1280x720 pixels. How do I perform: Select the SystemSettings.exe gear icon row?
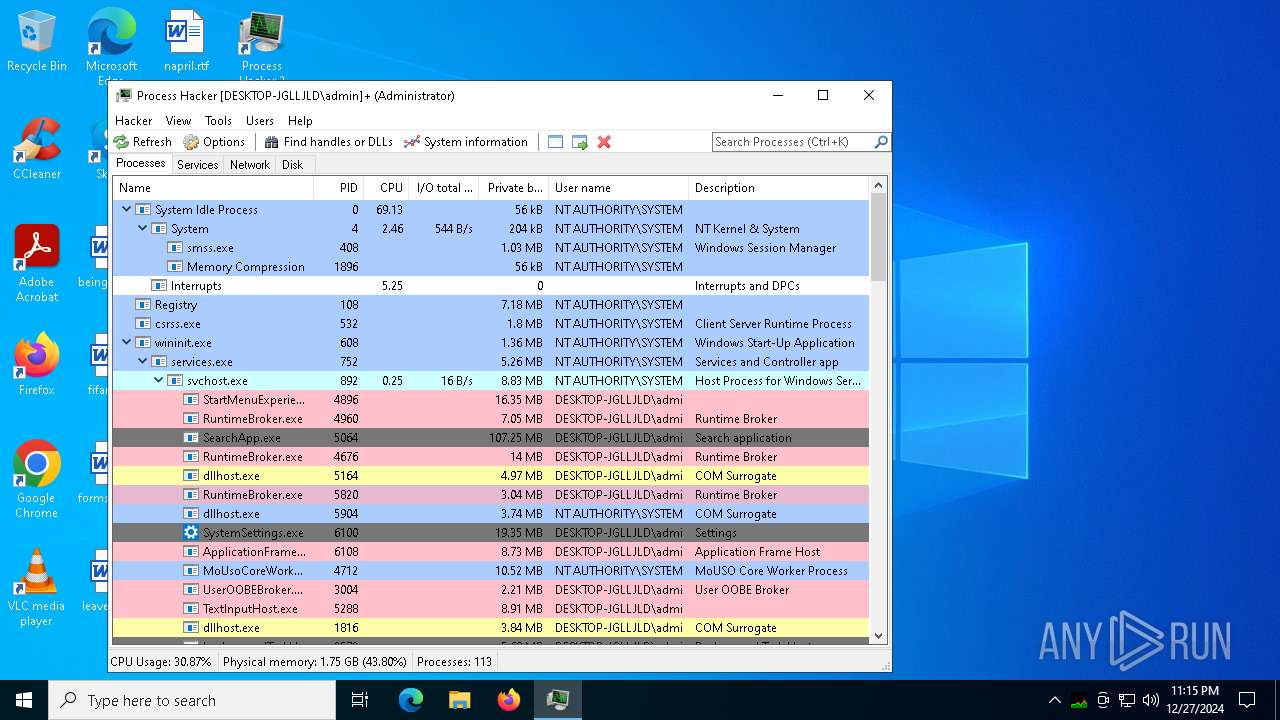click(490, 532)
